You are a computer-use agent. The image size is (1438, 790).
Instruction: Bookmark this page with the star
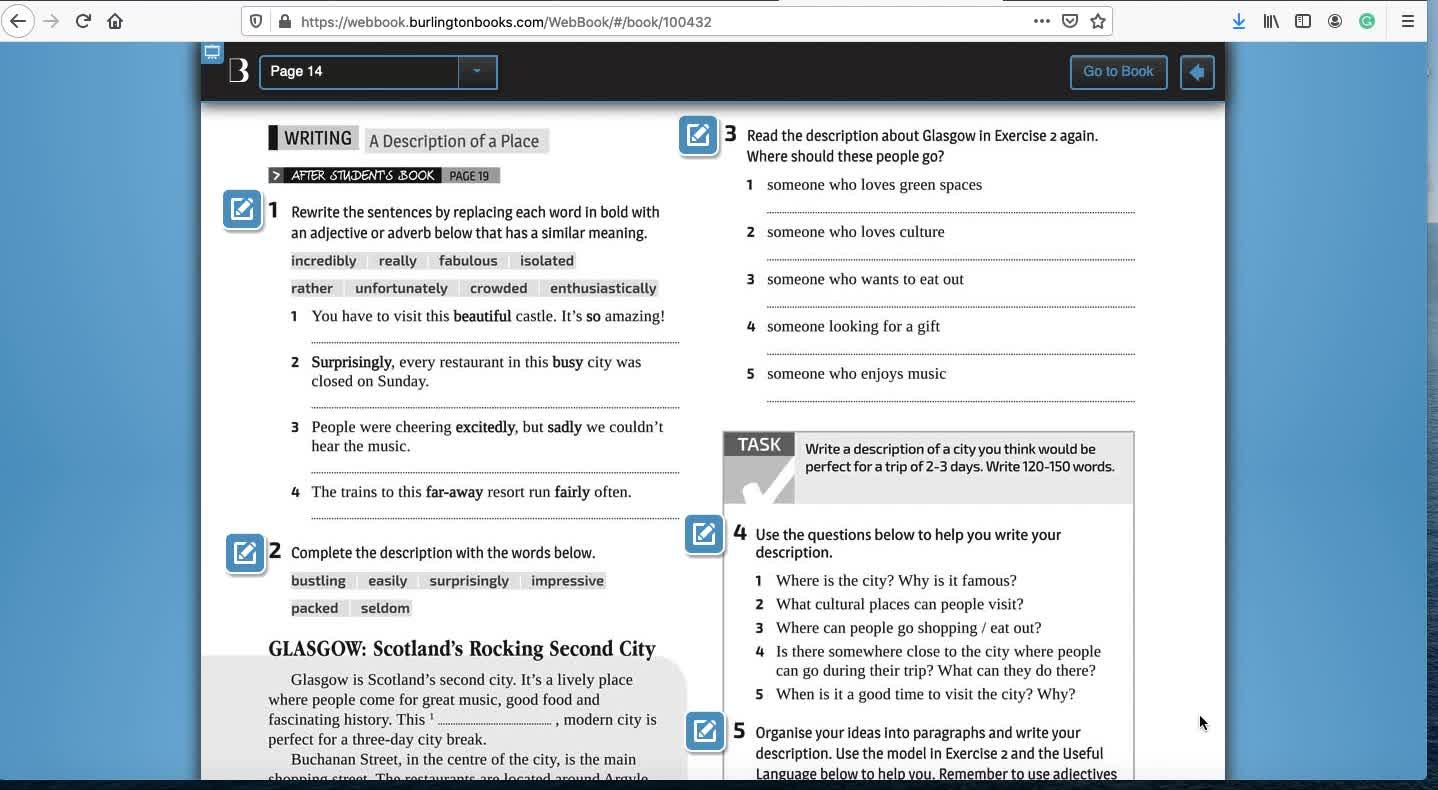[x=1098, y=21]
